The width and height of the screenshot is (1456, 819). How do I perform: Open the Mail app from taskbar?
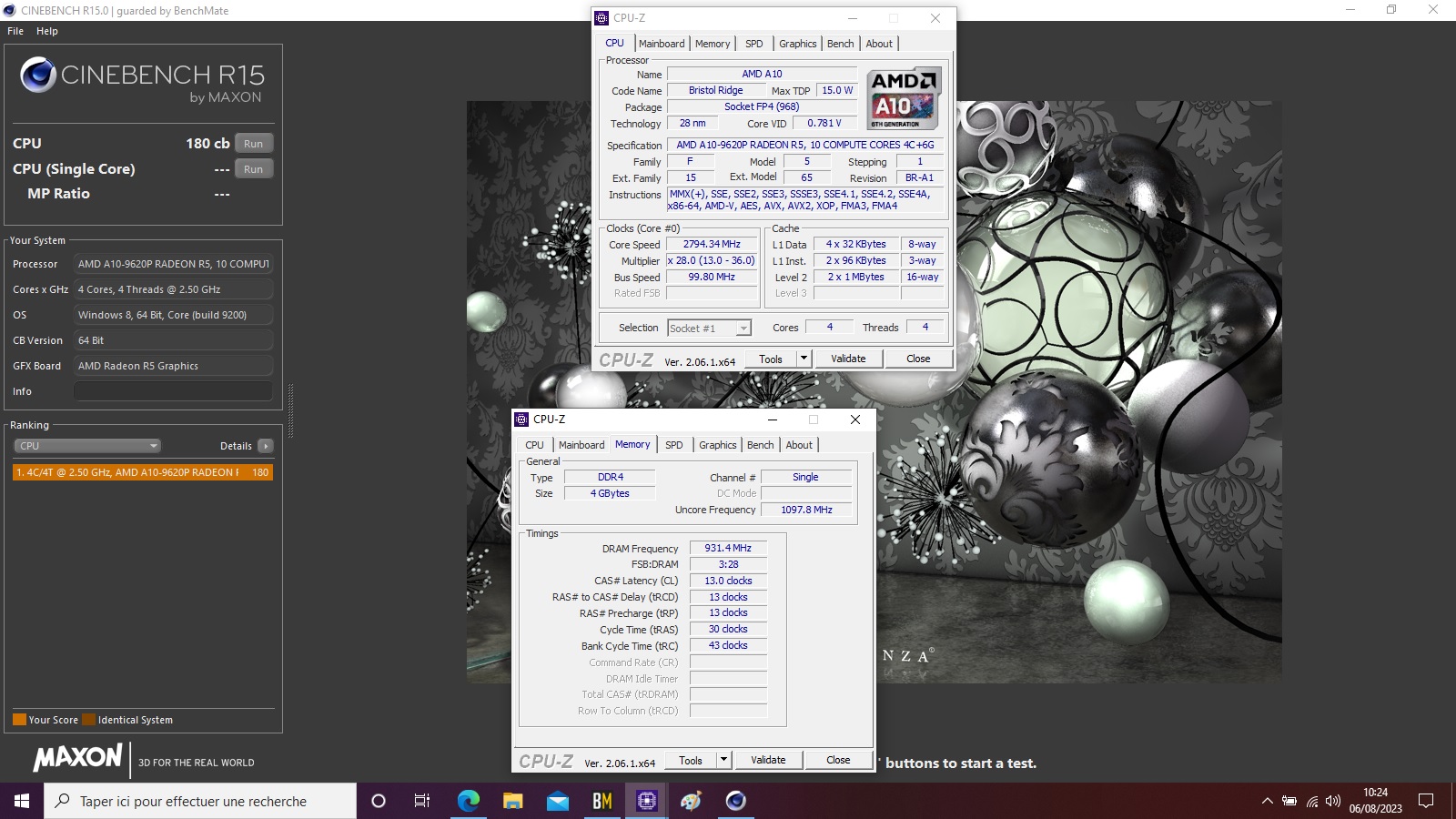tap(557, 801)
